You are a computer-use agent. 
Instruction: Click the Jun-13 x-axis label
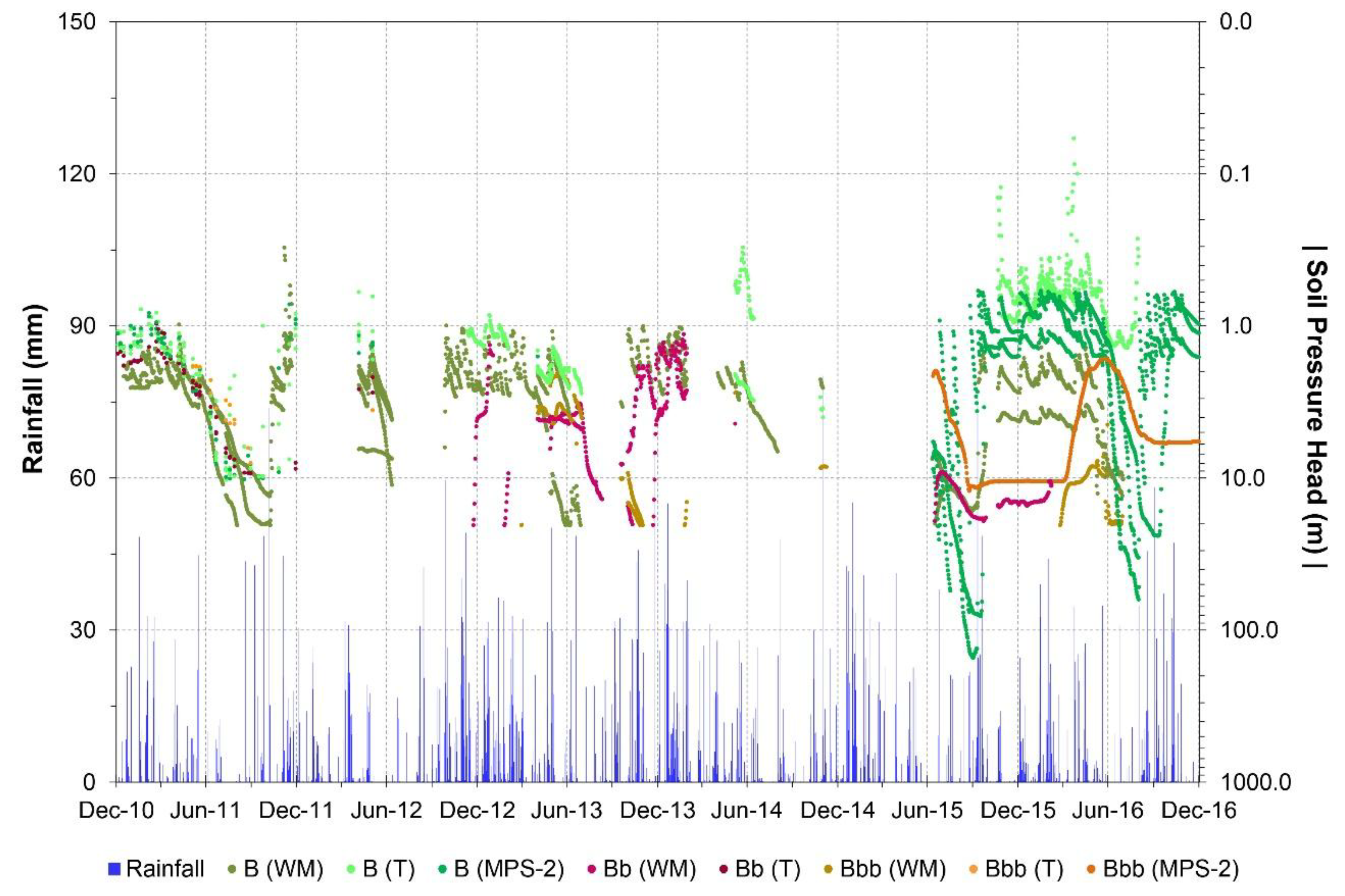(566, 810)
